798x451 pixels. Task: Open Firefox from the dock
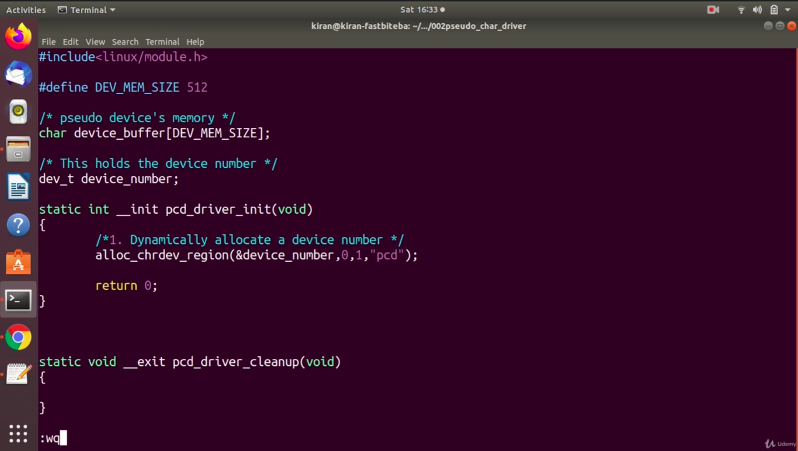[x=18, y=37]
